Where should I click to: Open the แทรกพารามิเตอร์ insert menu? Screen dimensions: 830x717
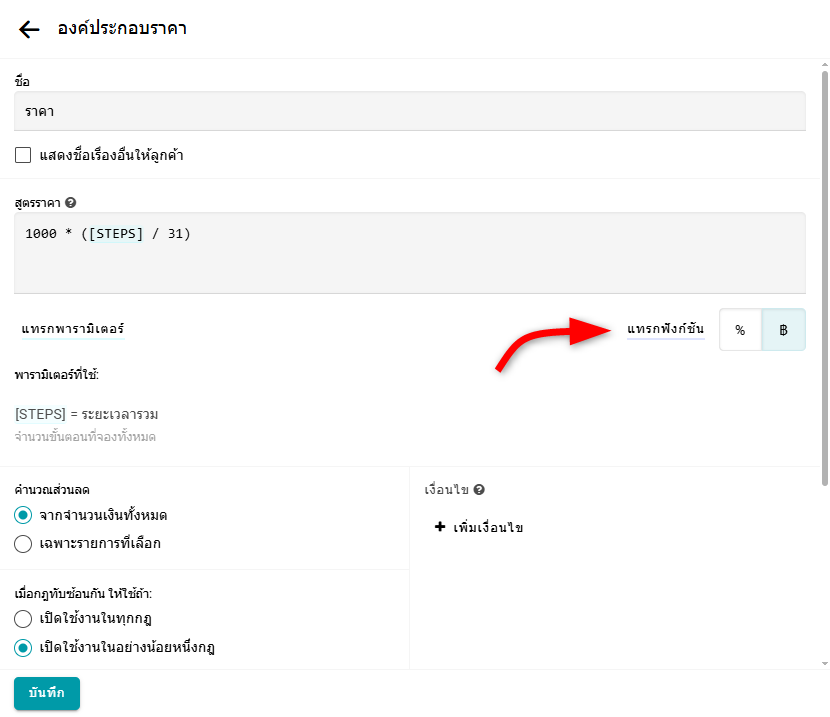pyautogui.click(x=72, y=329)
